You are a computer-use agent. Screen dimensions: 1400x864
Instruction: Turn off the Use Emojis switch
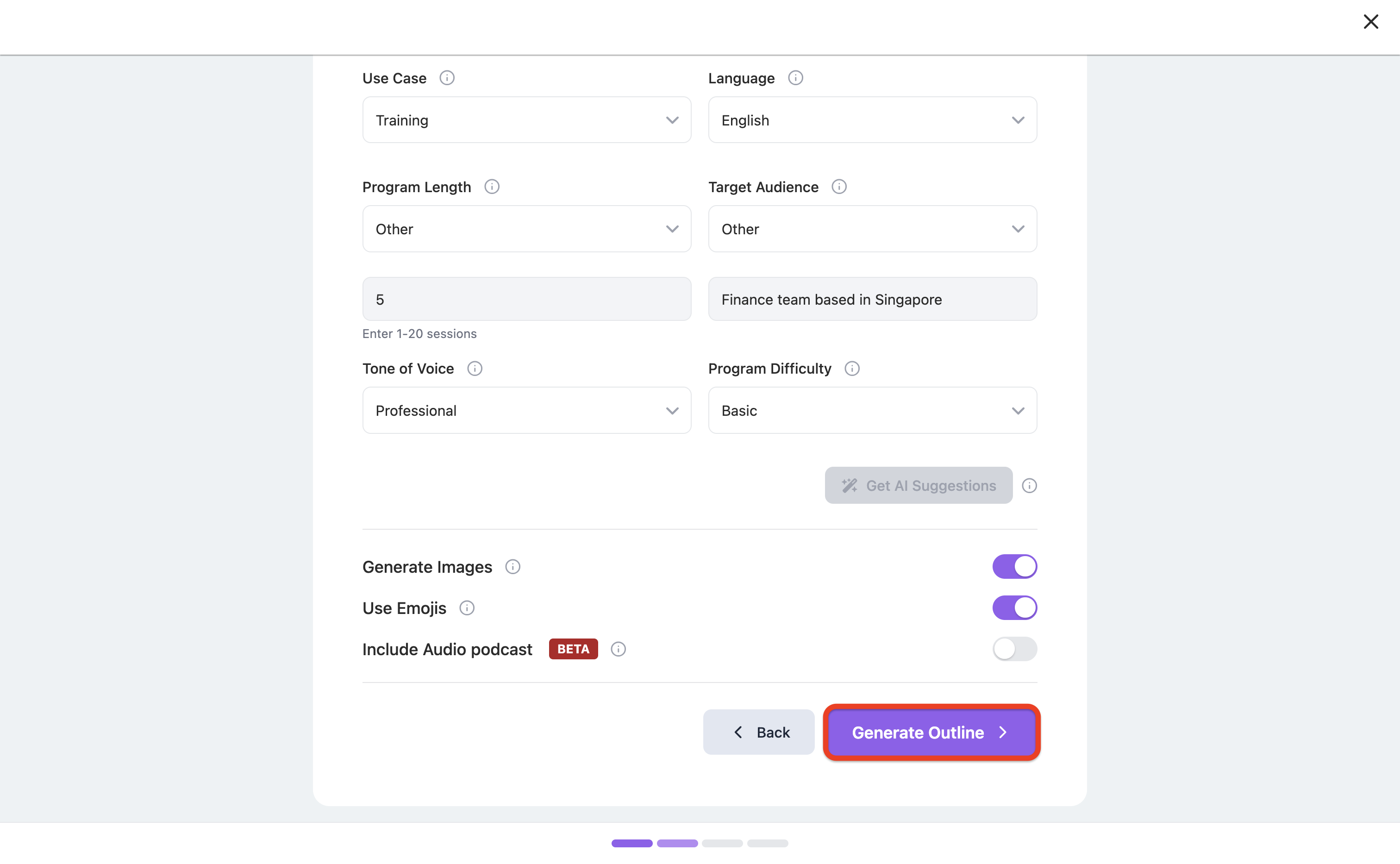tap(1014, 608)
